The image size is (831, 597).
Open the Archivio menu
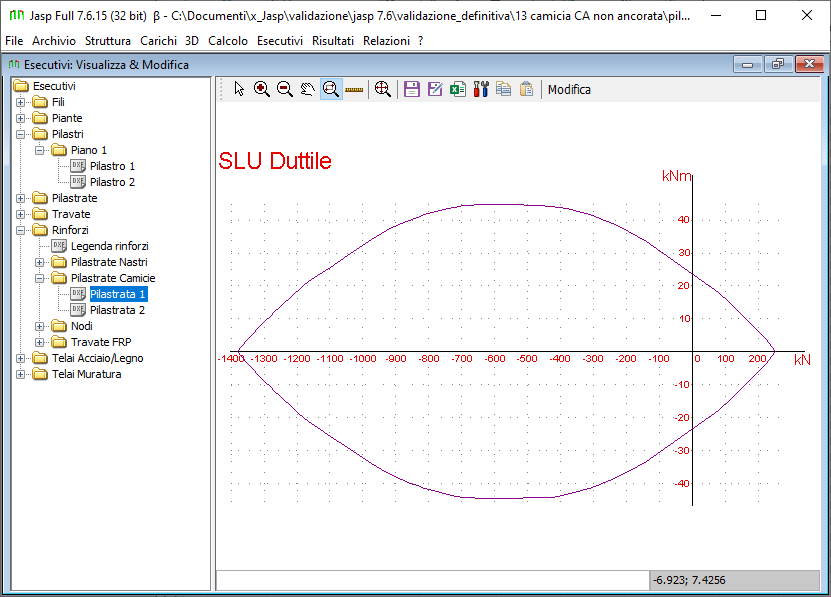click(x=54, y=41)
